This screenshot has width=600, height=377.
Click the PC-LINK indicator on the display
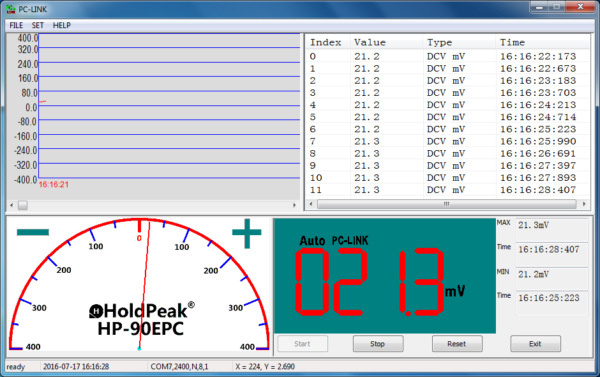(350, 240)
